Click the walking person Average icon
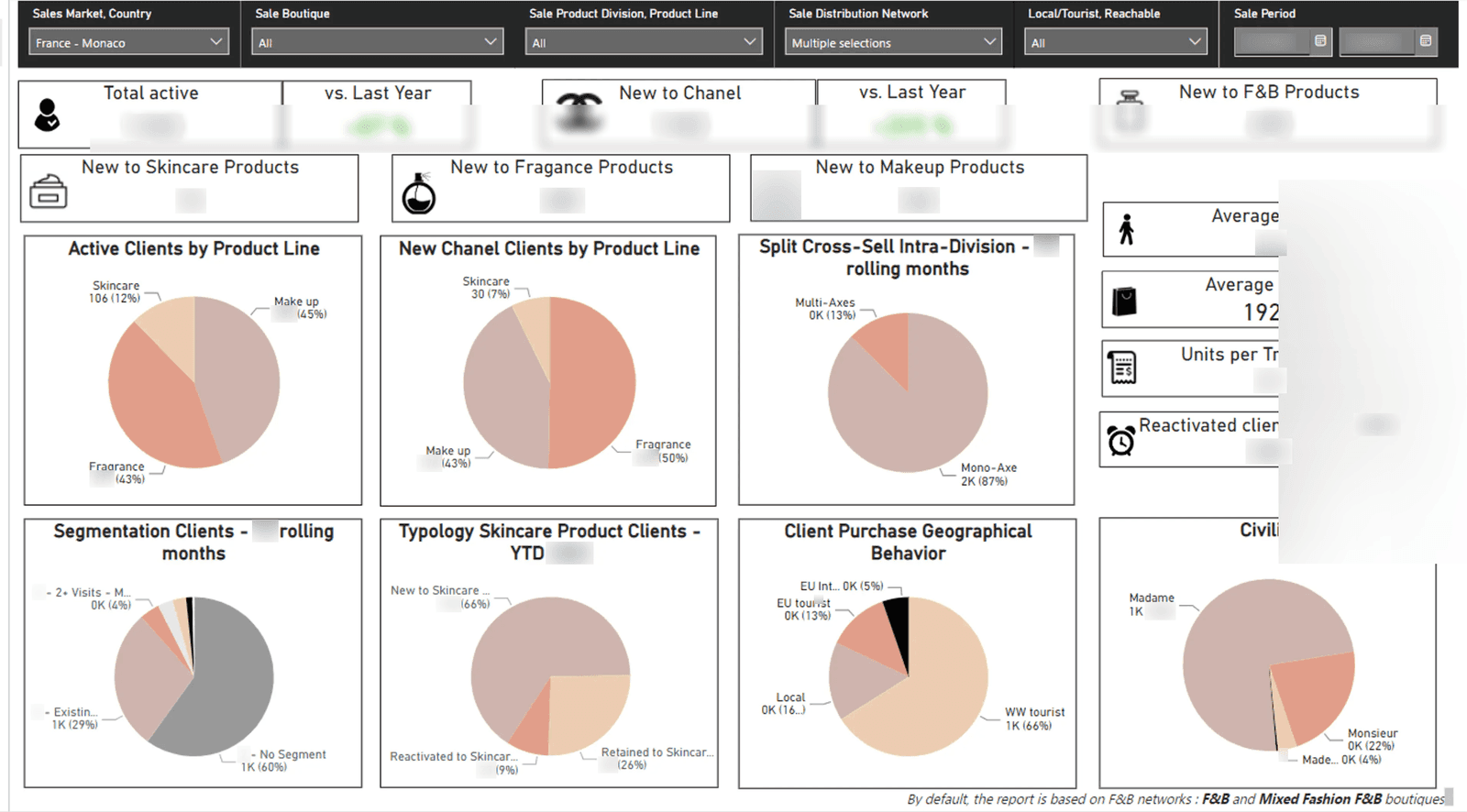Image resolution: width=1467 pixels, height=812 pixels. (x=1127, y=229)
